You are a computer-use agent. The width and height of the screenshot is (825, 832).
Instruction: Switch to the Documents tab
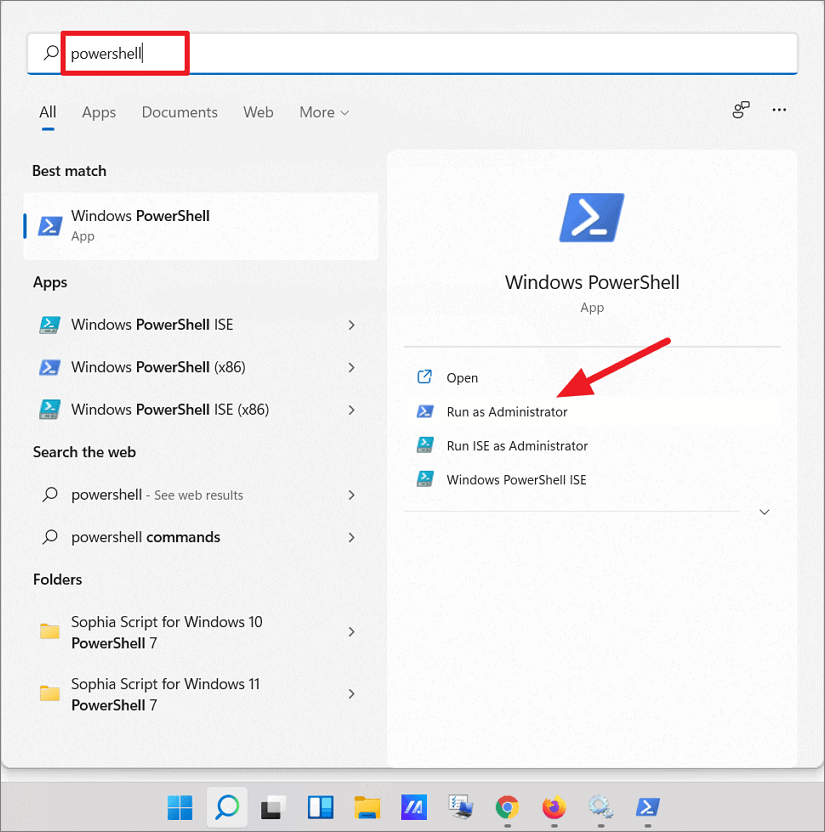click(x=179, y=112)
